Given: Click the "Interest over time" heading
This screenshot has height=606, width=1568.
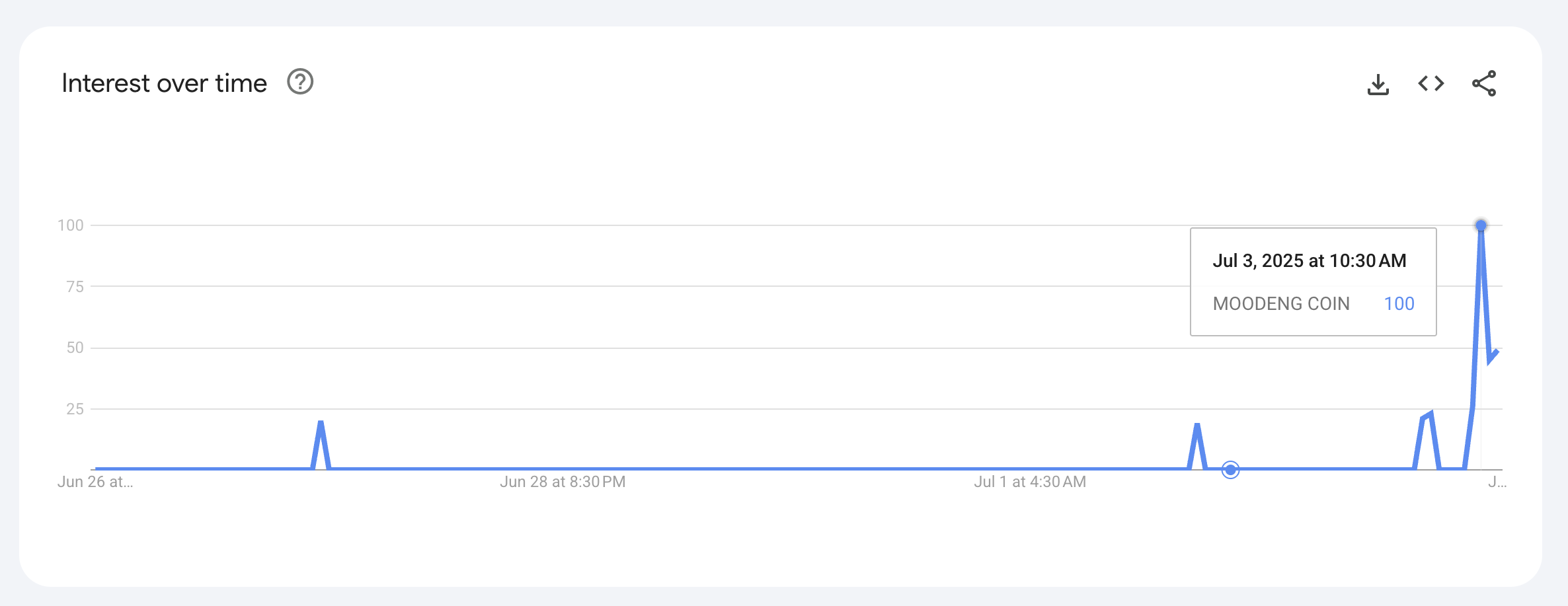Looking at the screenshot, I should pos(164,83).
